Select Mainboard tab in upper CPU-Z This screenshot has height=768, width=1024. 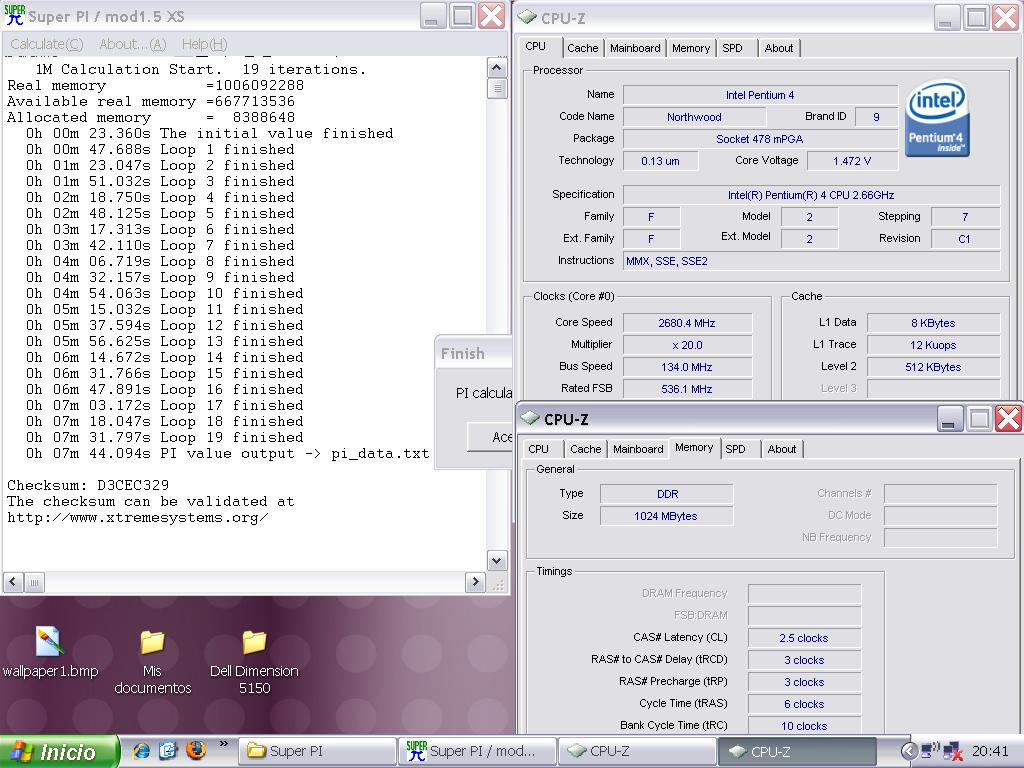(635, 48)
